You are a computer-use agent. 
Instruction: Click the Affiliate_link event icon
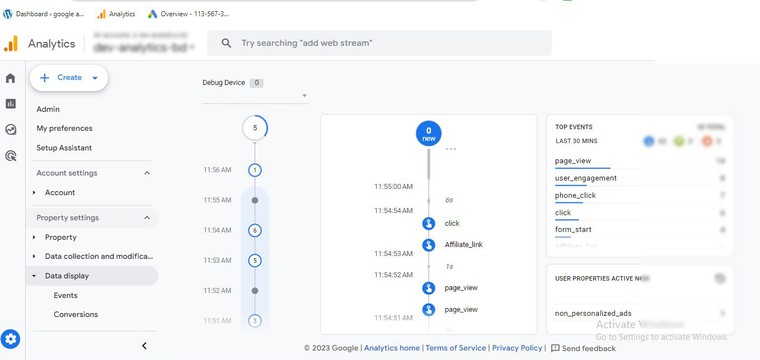click(428, 245)
